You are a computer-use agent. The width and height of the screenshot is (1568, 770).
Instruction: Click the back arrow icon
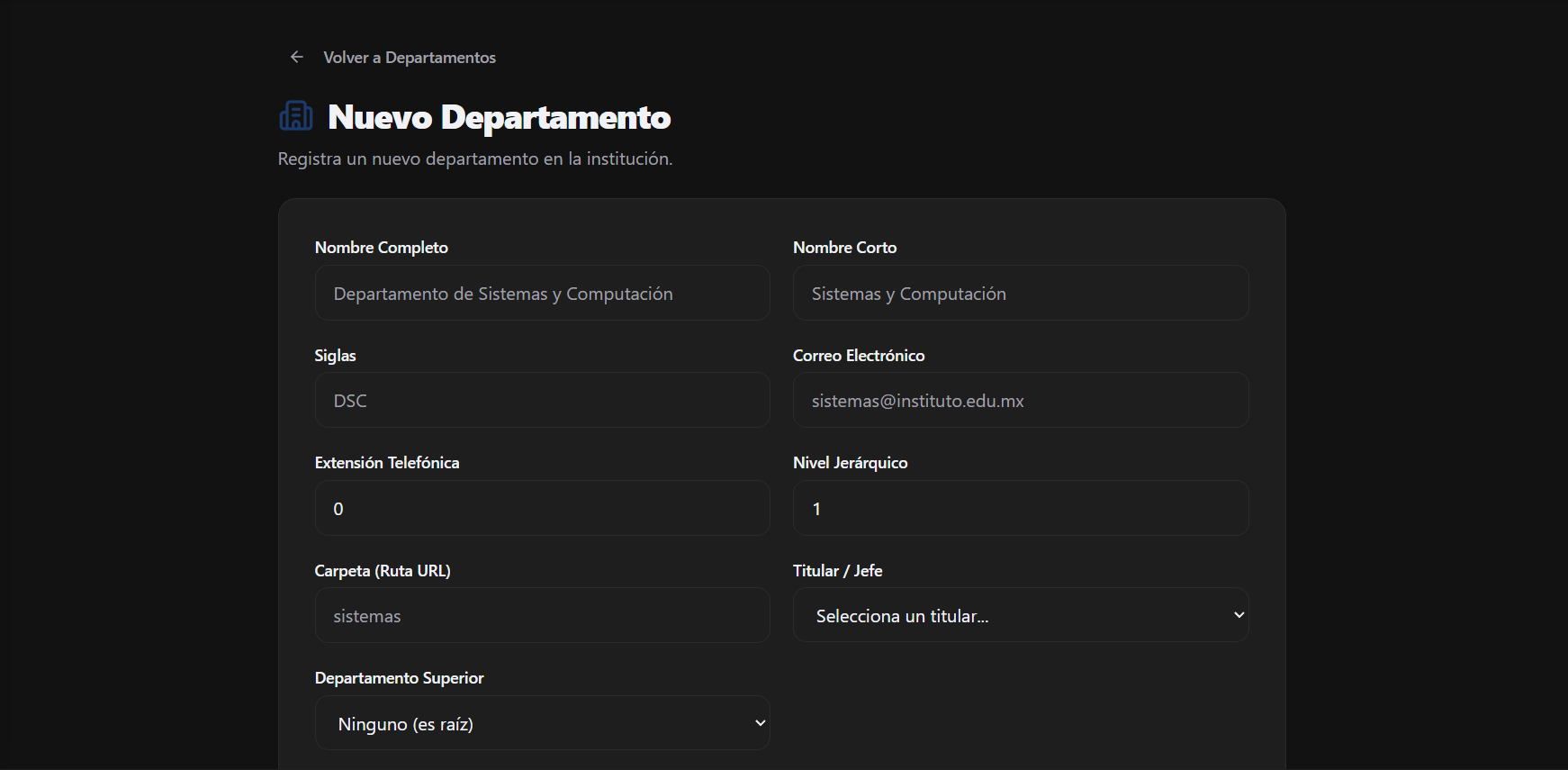pos(297,57)
